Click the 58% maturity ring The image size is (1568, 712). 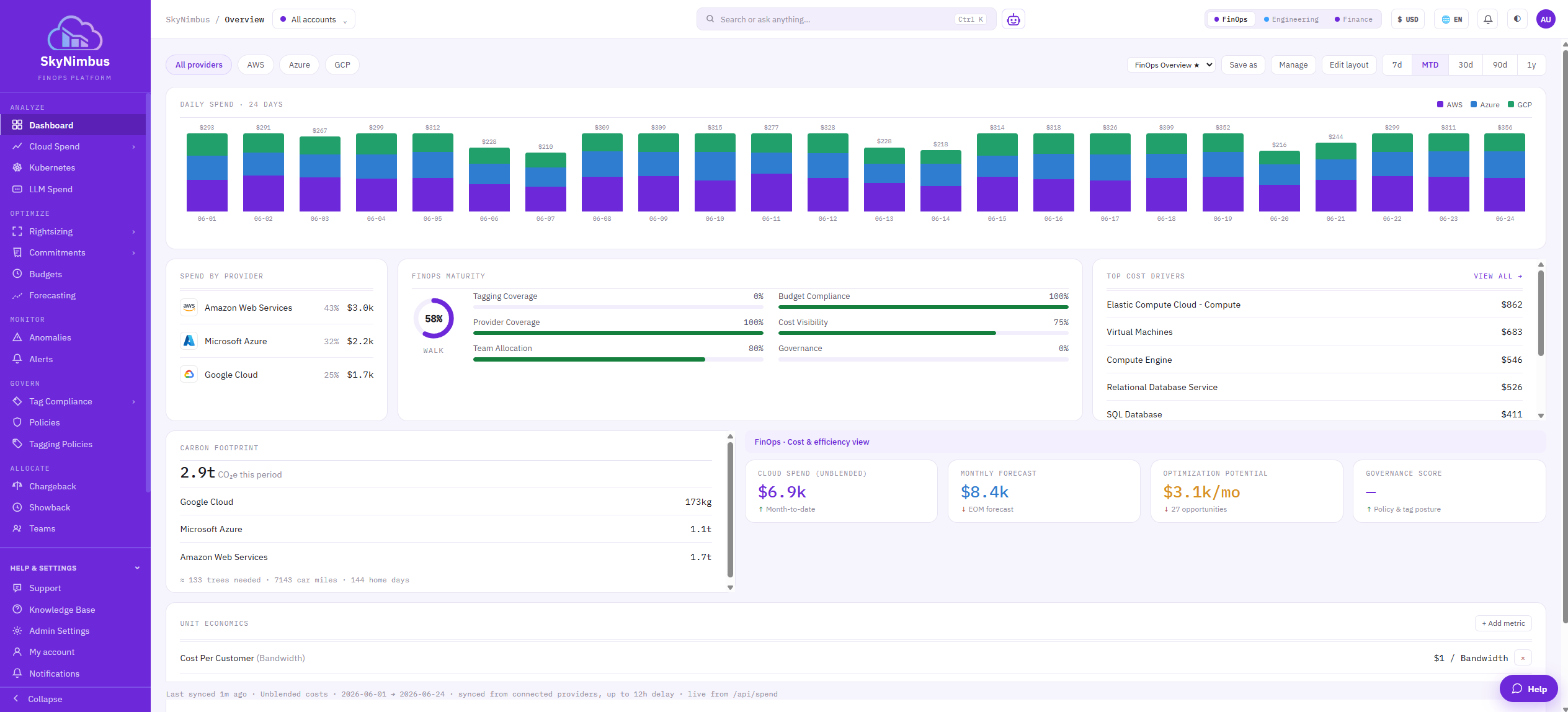coord(434,318)
